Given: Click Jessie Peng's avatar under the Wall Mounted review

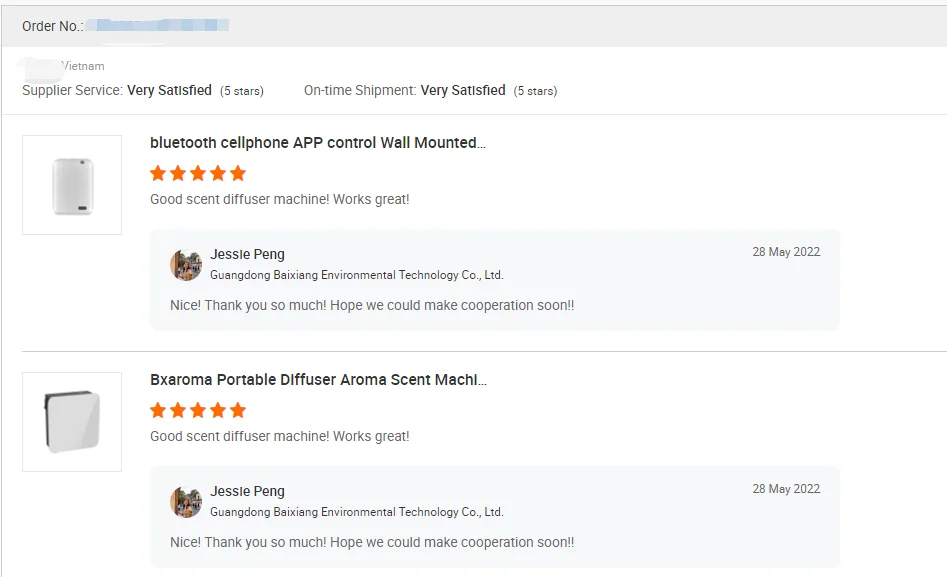Looking at the screenshot, I should click(186, 265).
